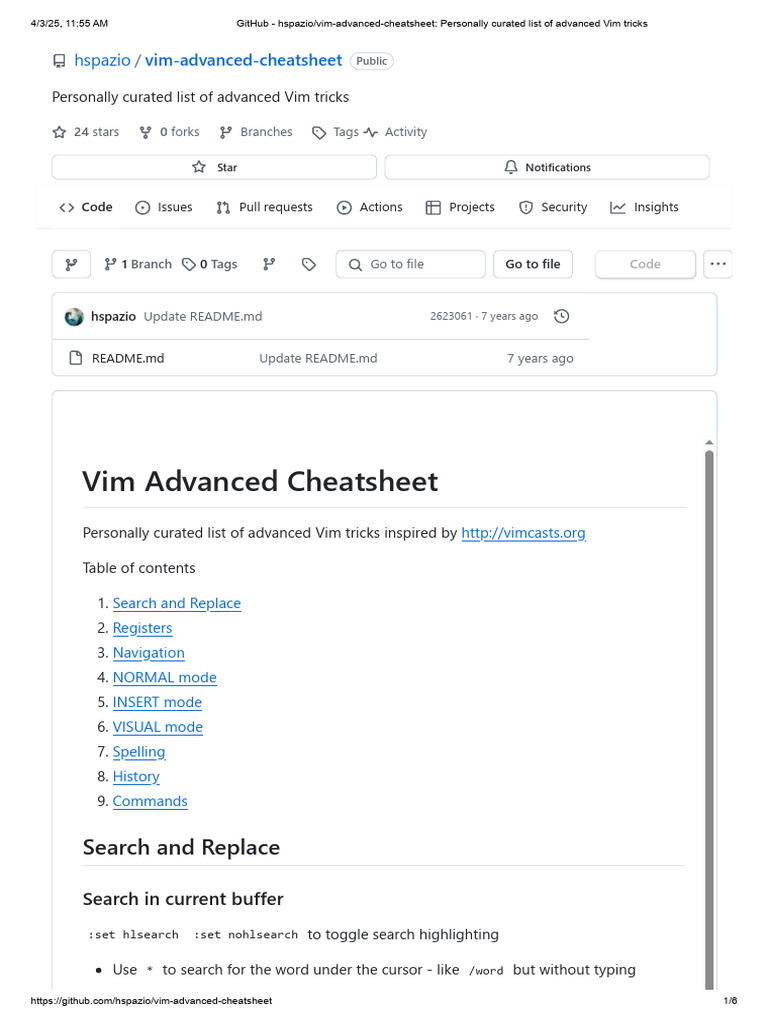The image size is (768, 1024).
Task: Click the repository icon beside hspazio
Action: pos(59,61)
